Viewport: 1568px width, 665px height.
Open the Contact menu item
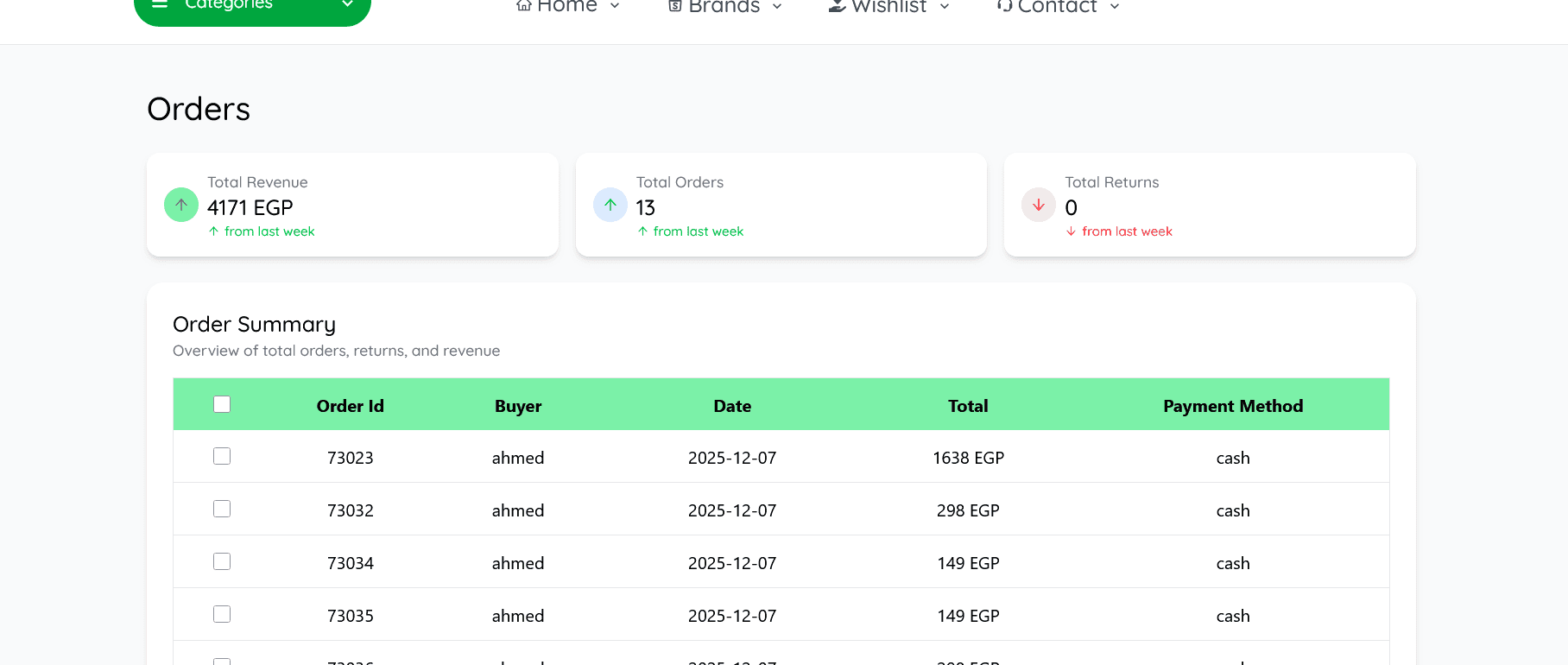point(1057,6)
